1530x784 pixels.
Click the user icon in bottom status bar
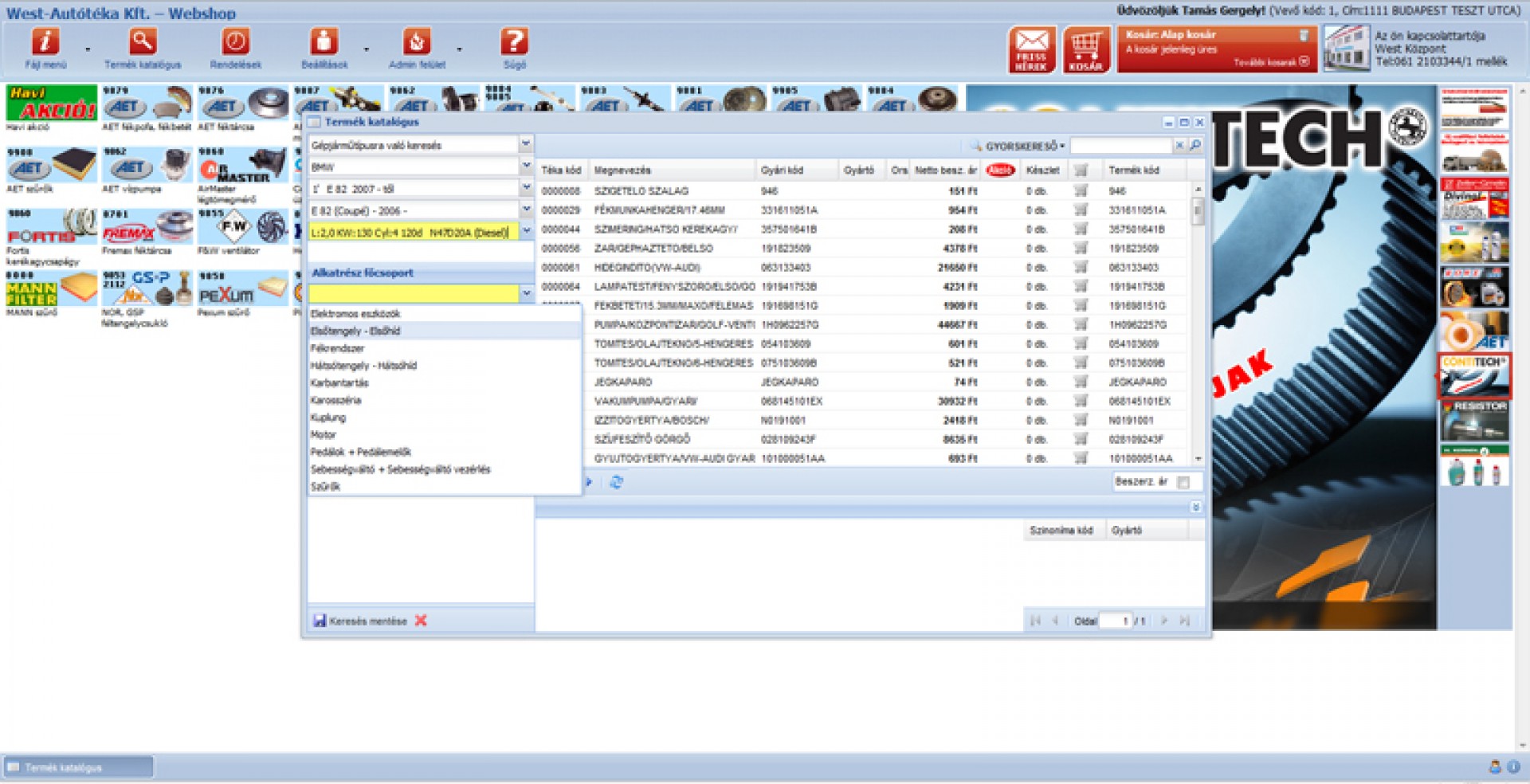[1495, 767]
